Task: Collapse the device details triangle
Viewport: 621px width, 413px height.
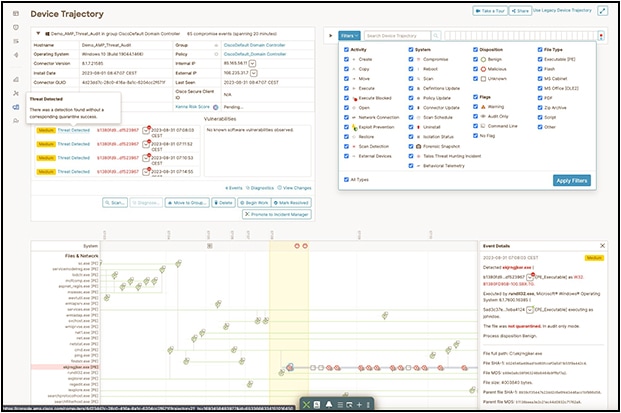Action: [38, 34]
